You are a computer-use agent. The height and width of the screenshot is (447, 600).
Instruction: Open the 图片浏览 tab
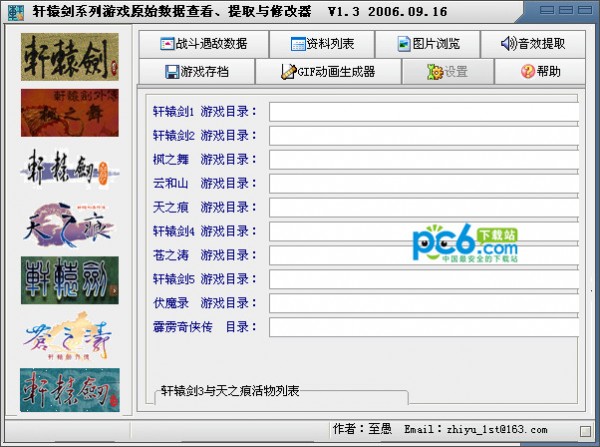tap(428, 44)
